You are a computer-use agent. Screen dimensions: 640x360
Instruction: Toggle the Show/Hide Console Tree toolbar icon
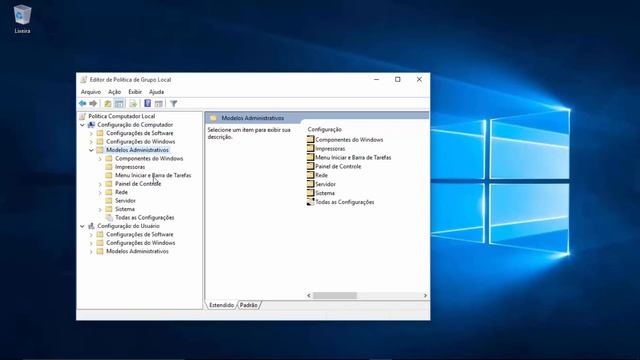[x=119, y=104]
